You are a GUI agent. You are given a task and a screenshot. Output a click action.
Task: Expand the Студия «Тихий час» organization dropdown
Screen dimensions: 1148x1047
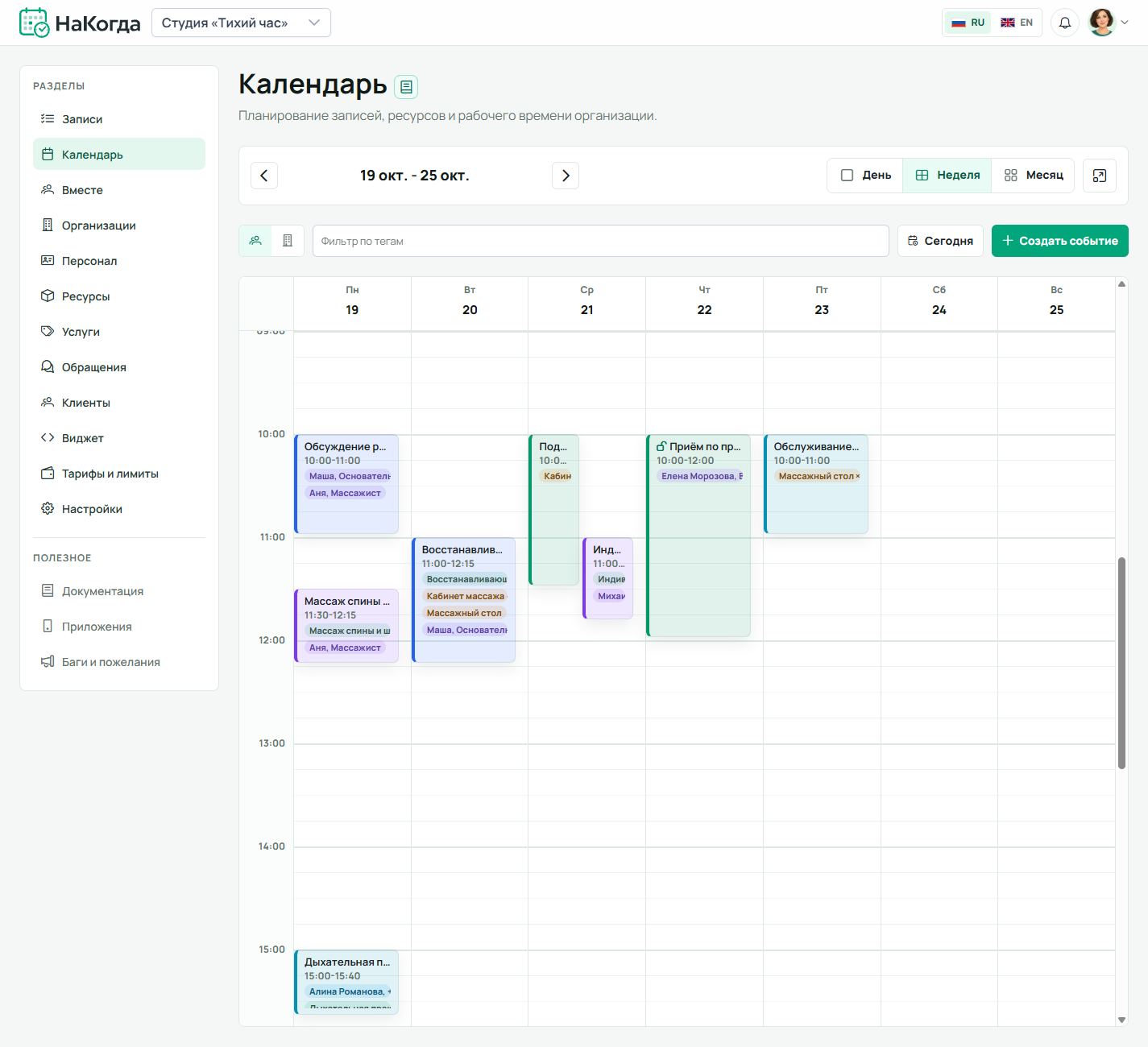241,23
